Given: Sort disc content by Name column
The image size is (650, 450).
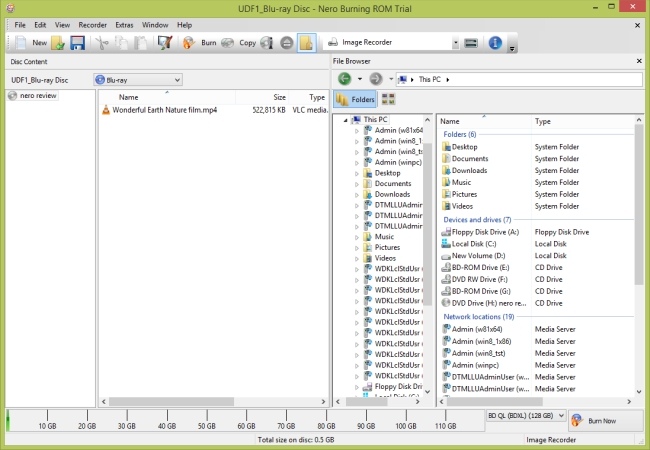Looking at the screenshot, I should [129, 97].
